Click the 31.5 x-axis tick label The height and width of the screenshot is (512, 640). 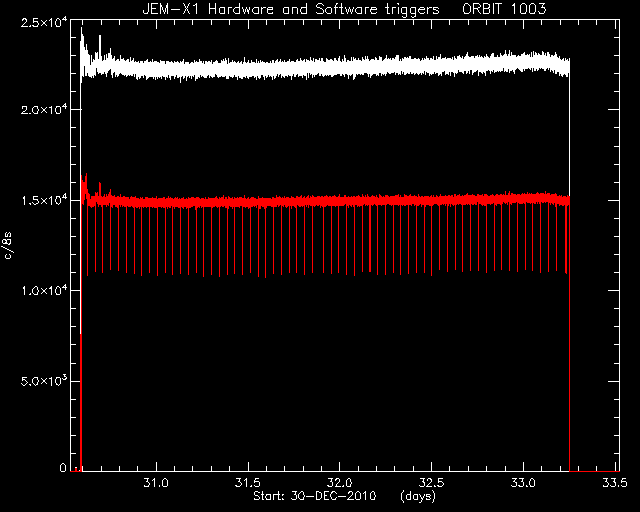pos(248,483)
